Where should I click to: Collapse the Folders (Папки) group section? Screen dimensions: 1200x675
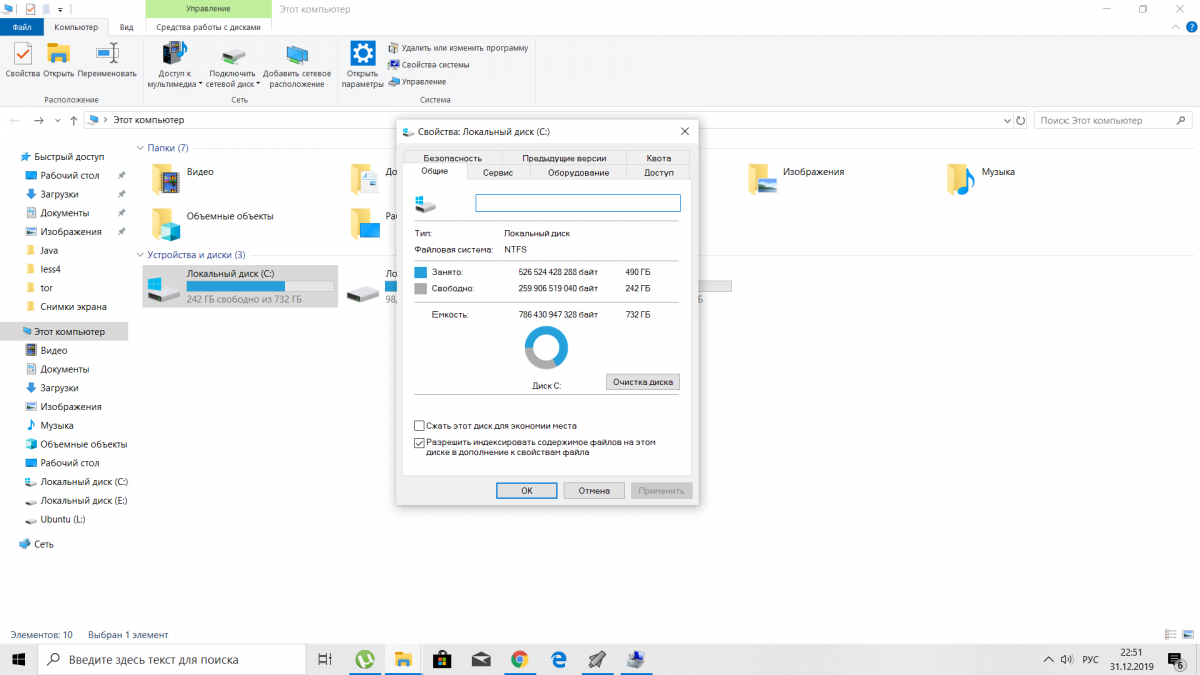(141, 148)
